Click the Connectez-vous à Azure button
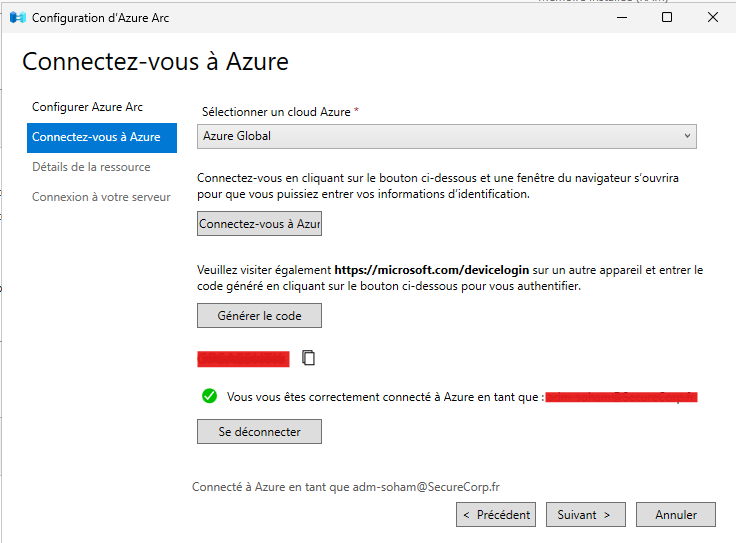This screenshot has height=543, width=736. tap(259, 223)
